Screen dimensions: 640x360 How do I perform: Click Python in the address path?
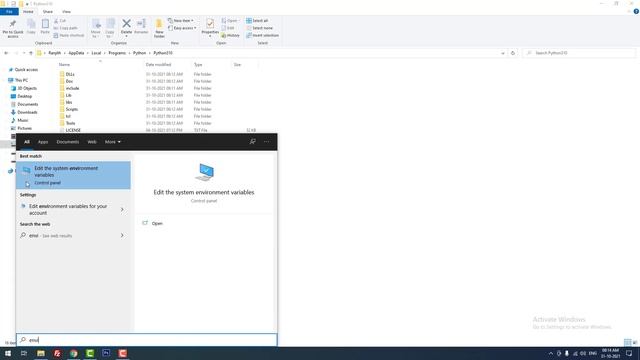(139, 53)
